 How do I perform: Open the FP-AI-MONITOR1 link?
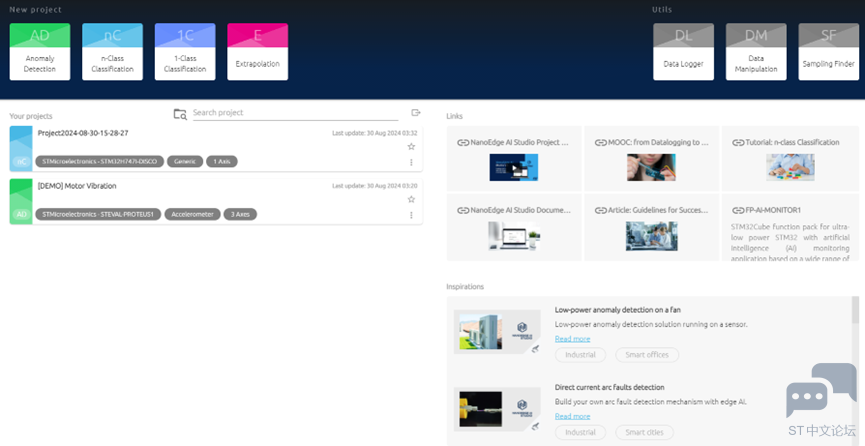[x=791, y=227]
